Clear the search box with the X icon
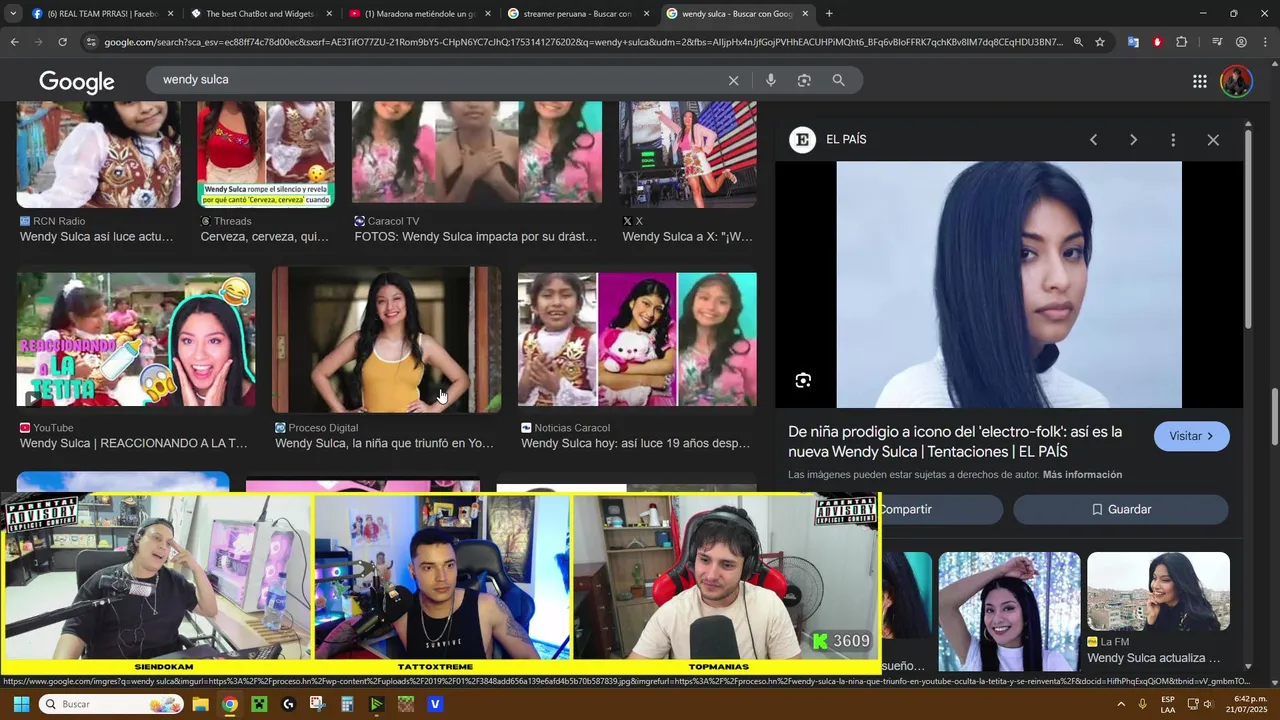 733,80
